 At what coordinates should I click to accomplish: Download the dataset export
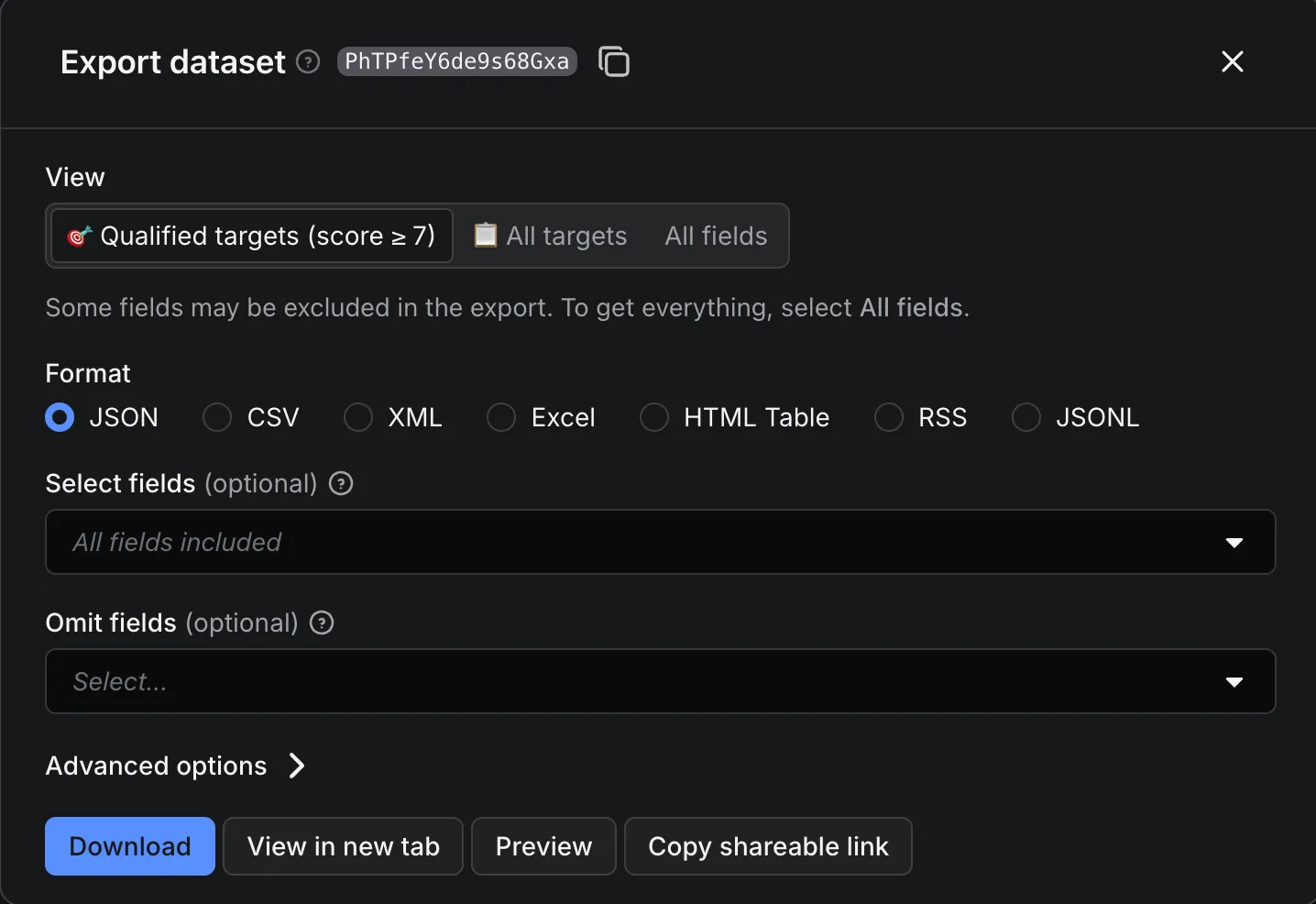click(x=130, y=846)
